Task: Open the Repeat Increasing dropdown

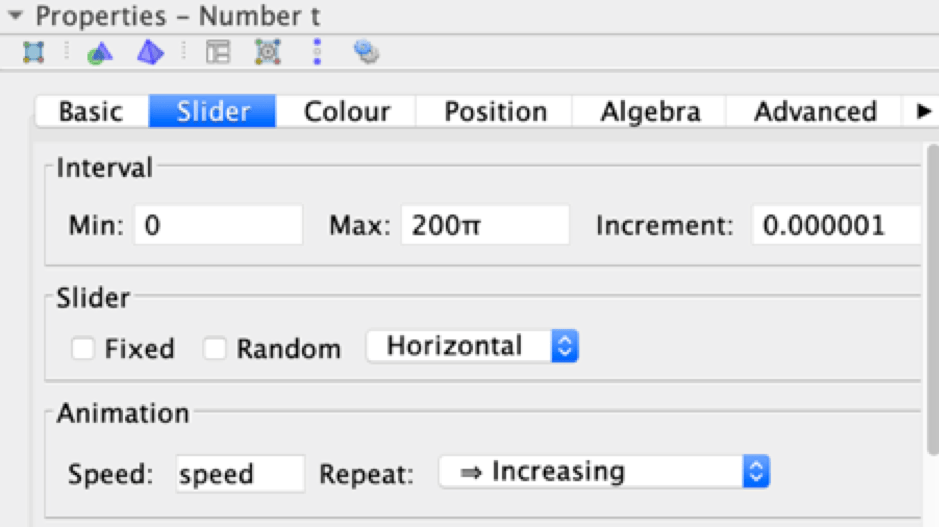Action: click(x=604, y=472)
